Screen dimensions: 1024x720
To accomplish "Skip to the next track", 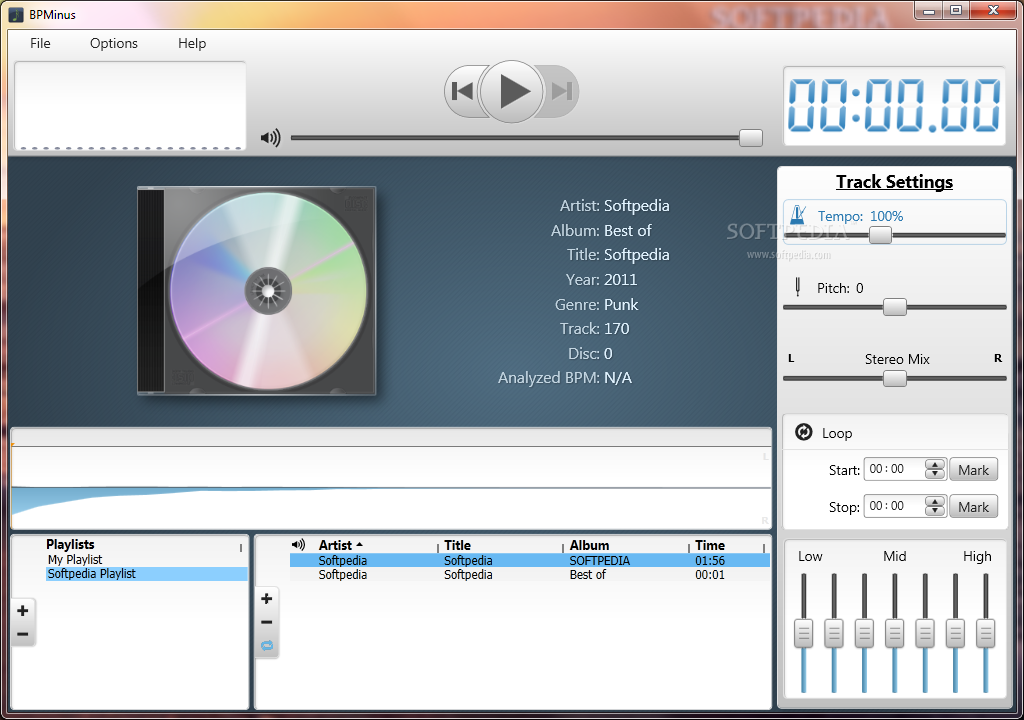I will tap(560, 91).
